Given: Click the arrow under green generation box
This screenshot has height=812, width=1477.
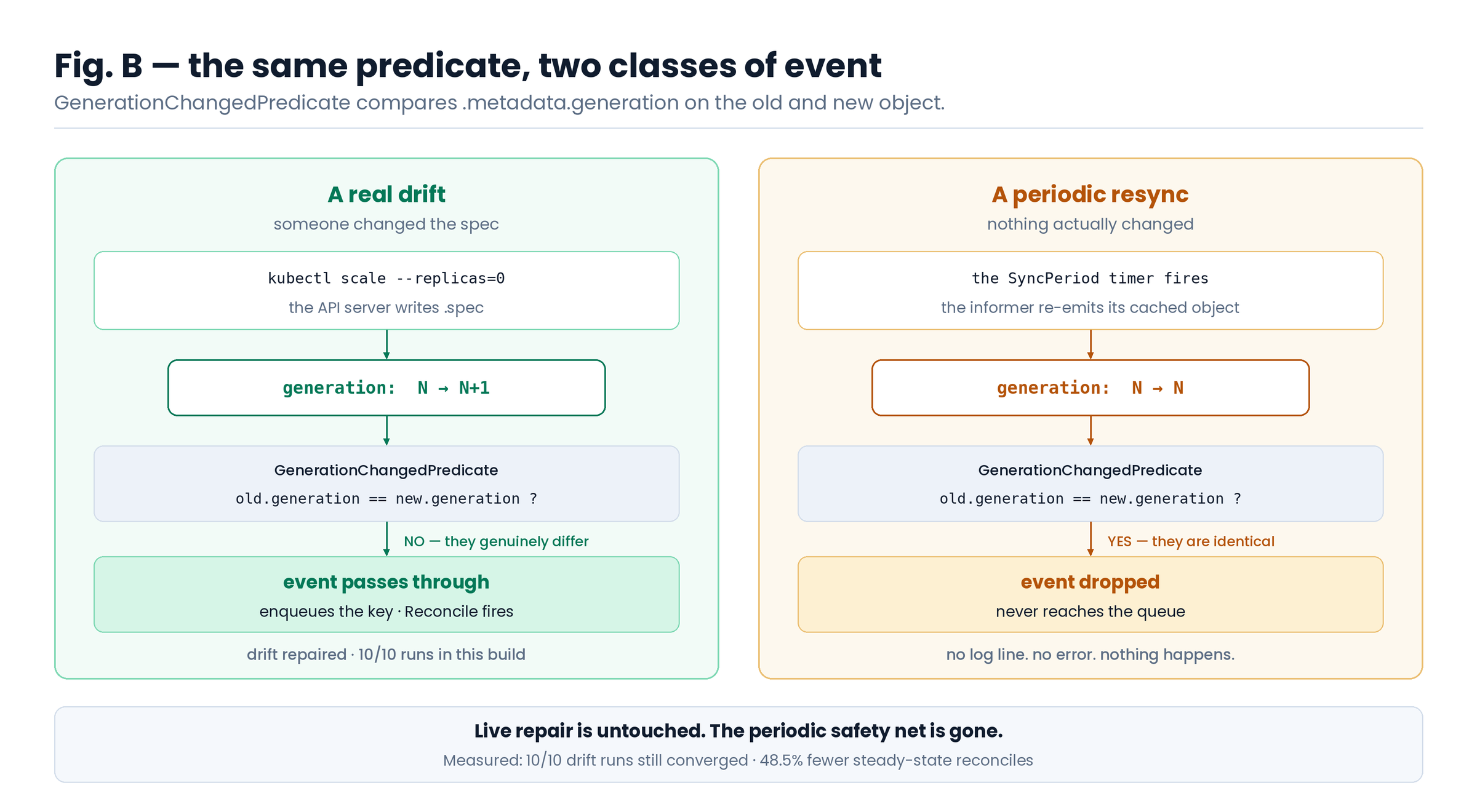Looking at the screenshot, I should [386, 431].
